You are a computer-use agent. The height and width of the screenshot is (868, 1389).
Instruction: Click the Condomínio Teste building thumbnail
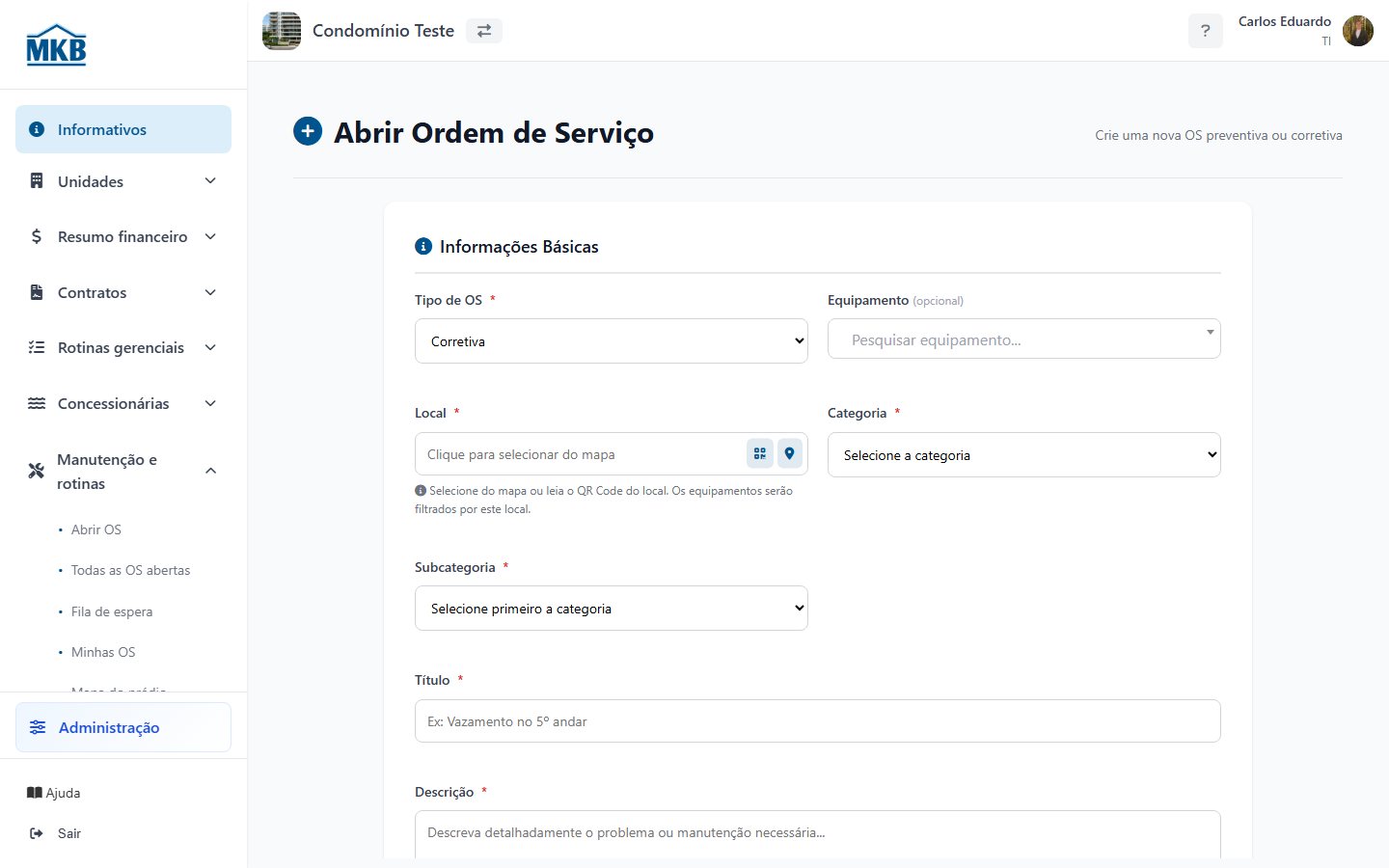282,31
